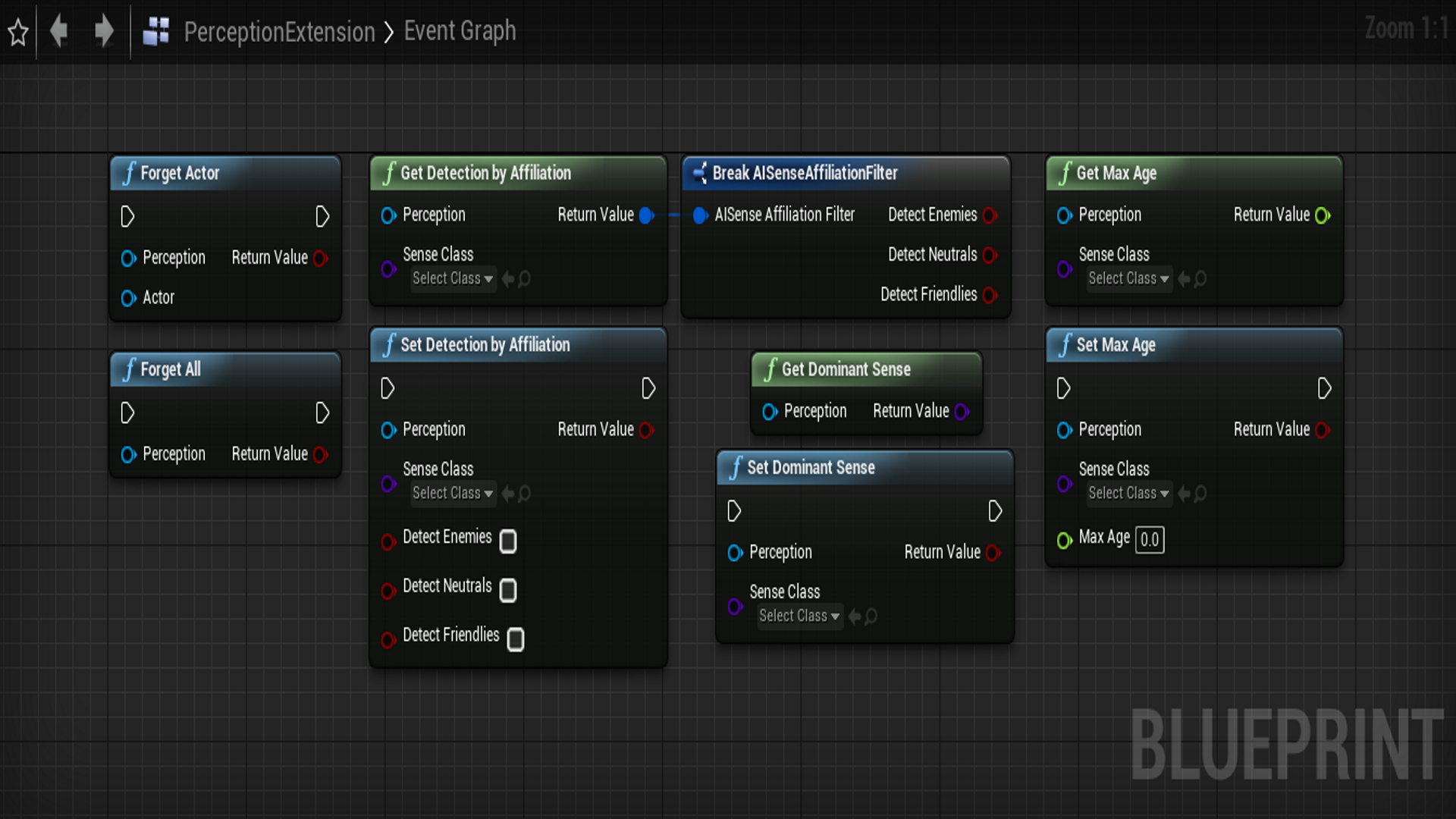The width and height of the screenshot is (1456, 819).
Task: Click Event Graph breadcrumb item
Action: (x=460, y=31)
